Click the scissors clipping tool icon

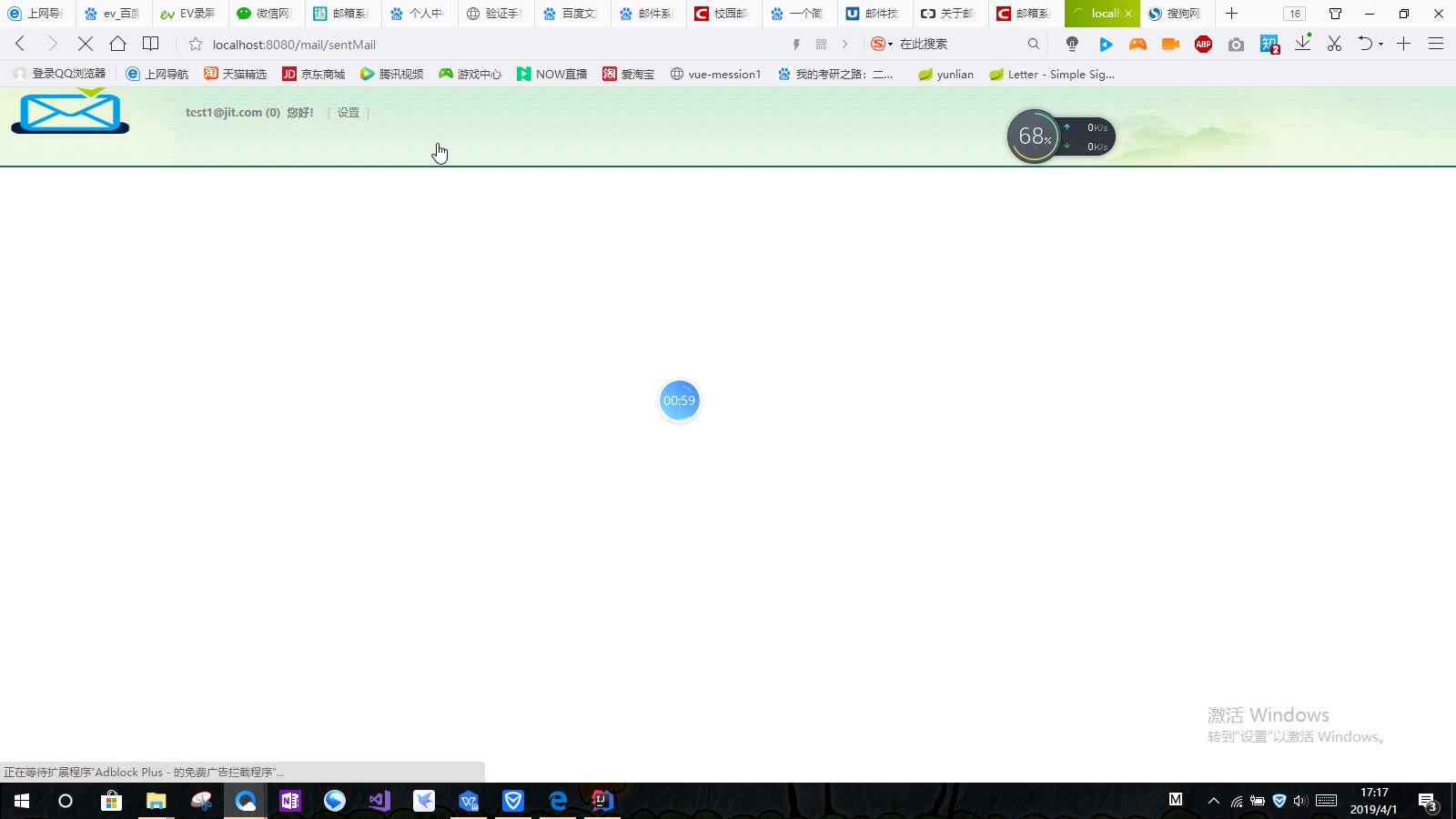tap(1334, 44)
